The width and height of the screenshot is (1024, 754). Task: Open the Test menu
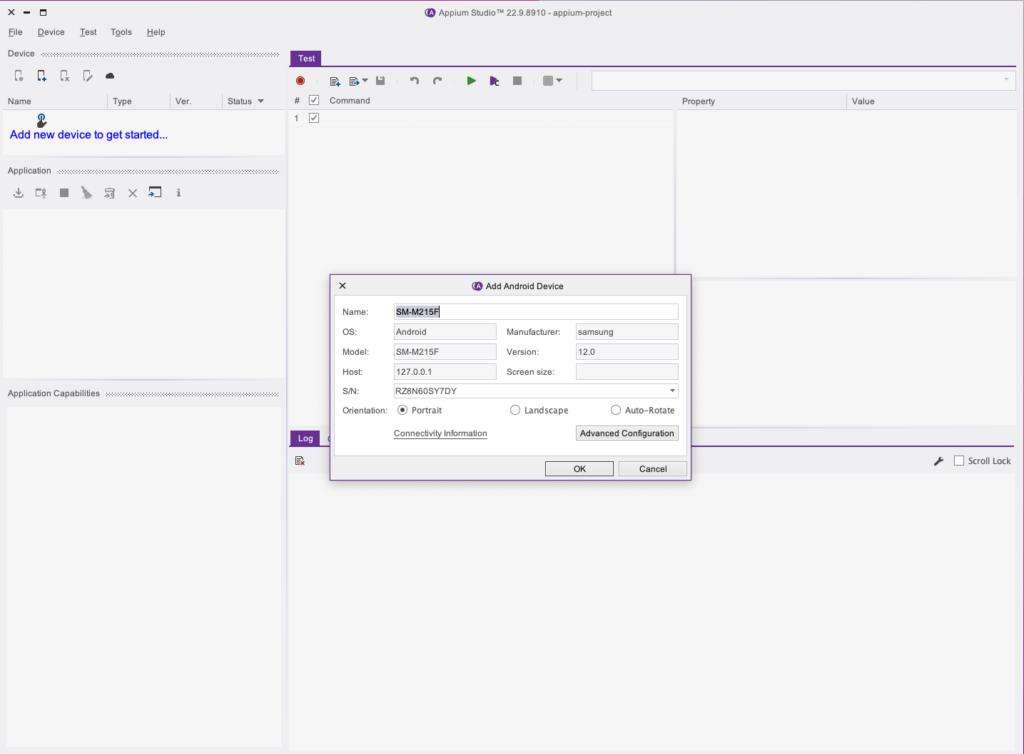point(88,32)
